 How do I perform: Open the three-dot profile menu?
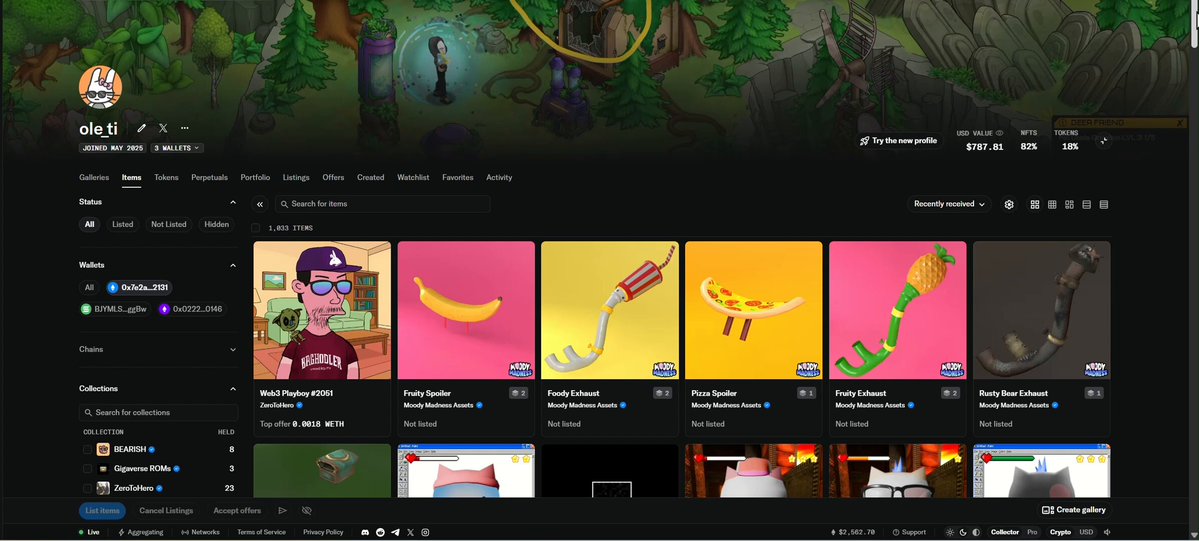click(x=184, y=129)
